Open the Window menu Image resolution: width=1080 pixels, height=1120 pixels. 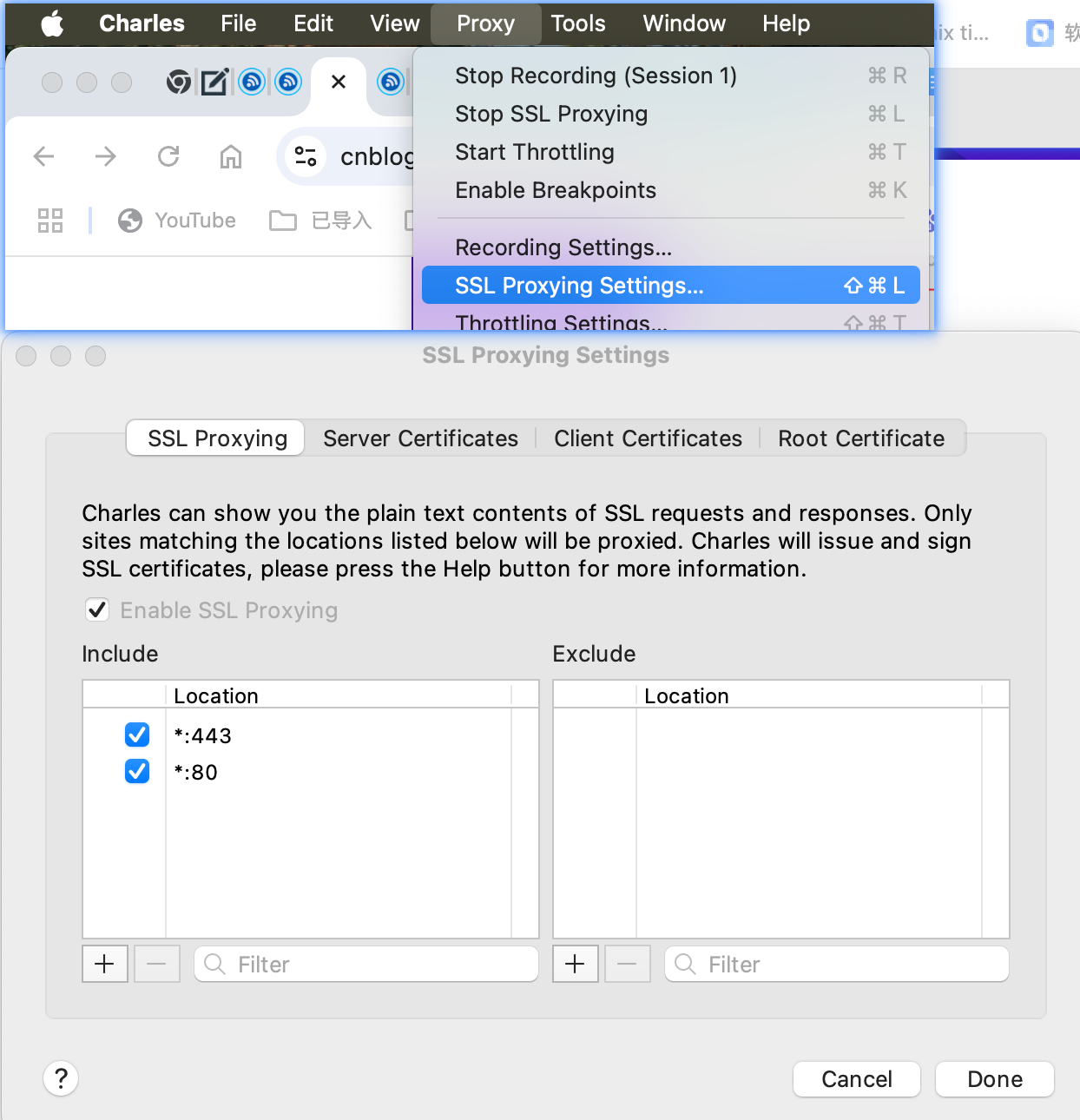(683, 23)
